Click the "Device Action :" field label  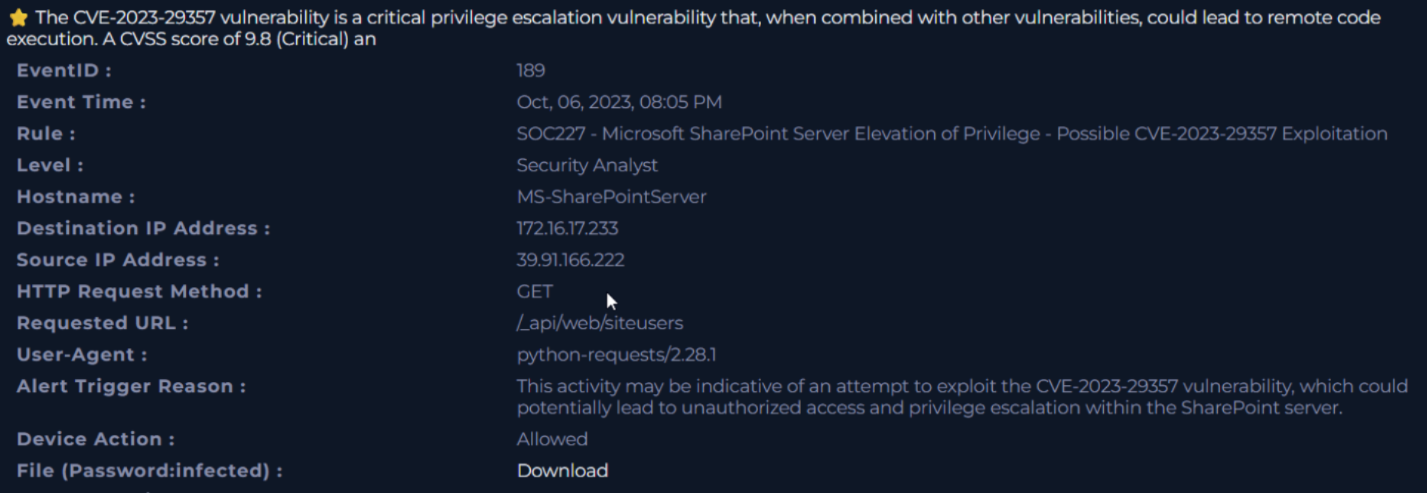pyautogui.click(x=95, y=439)
